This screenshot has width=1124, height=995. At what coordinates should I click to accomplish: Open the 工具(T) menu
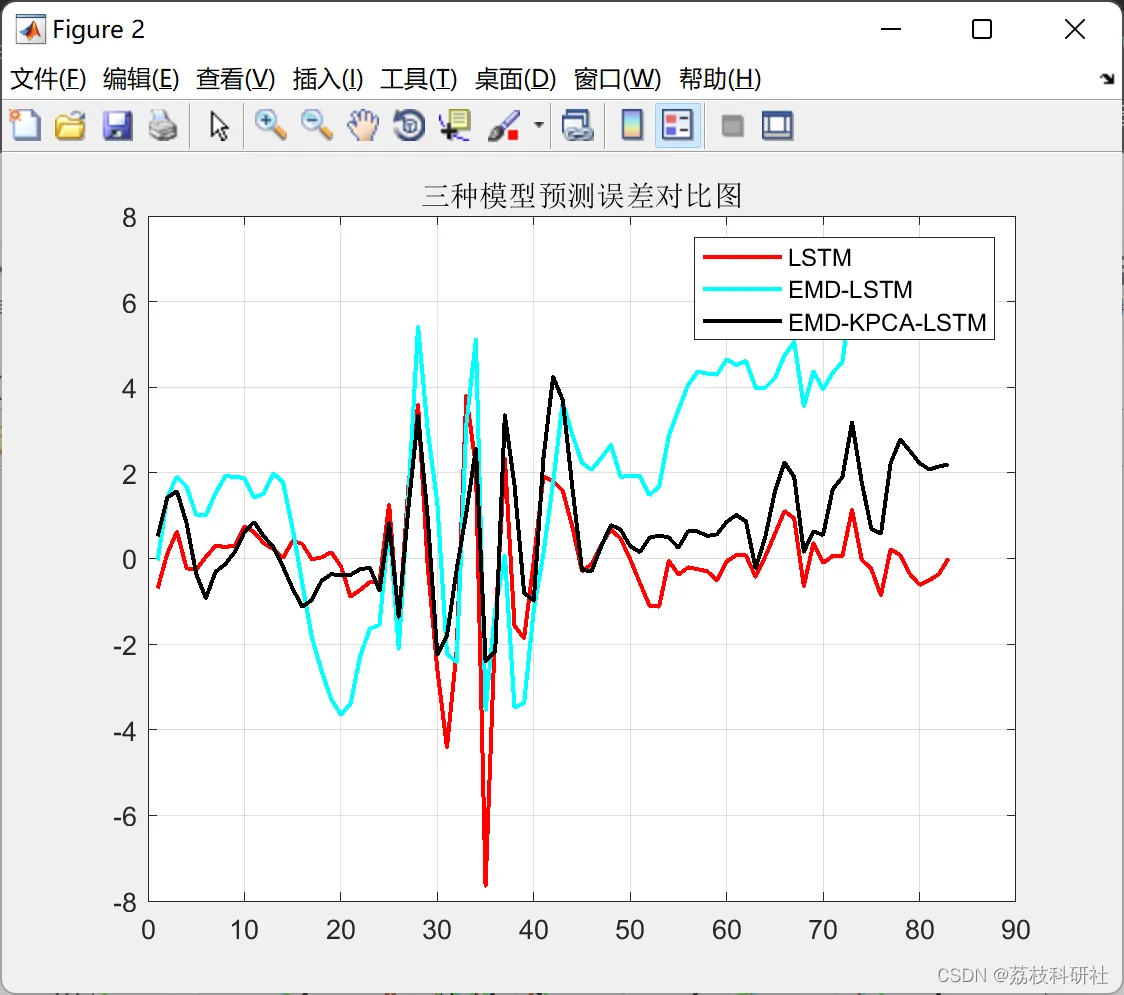[419, 79]
